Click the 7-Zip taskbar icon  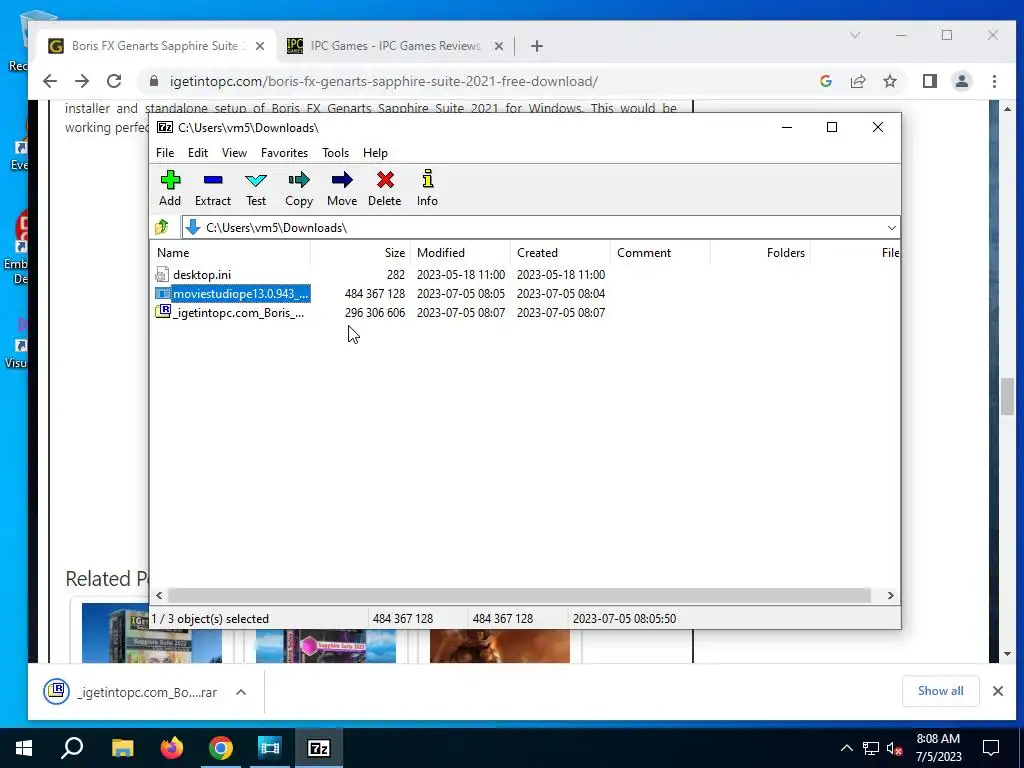point(319,748)
